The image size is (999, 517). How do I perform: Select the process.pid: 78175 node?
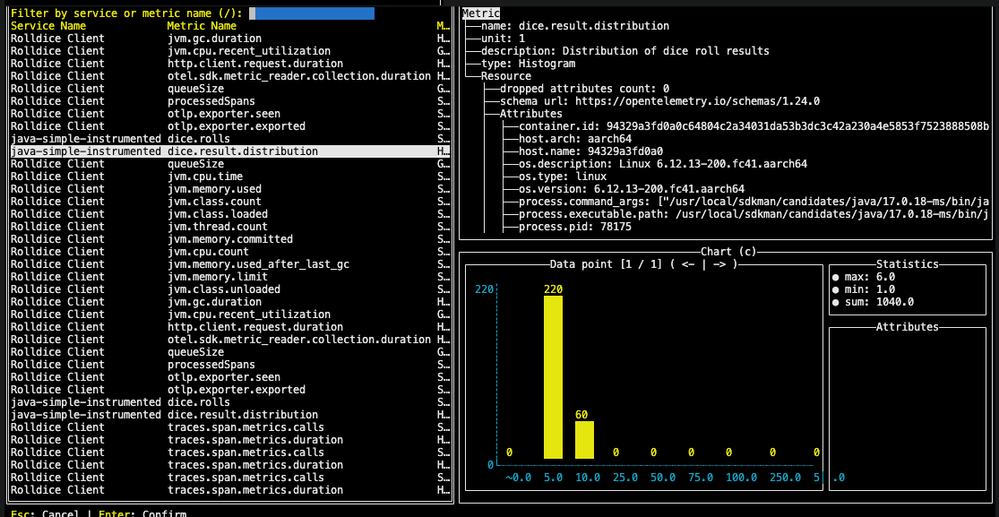tap(575, 227)
